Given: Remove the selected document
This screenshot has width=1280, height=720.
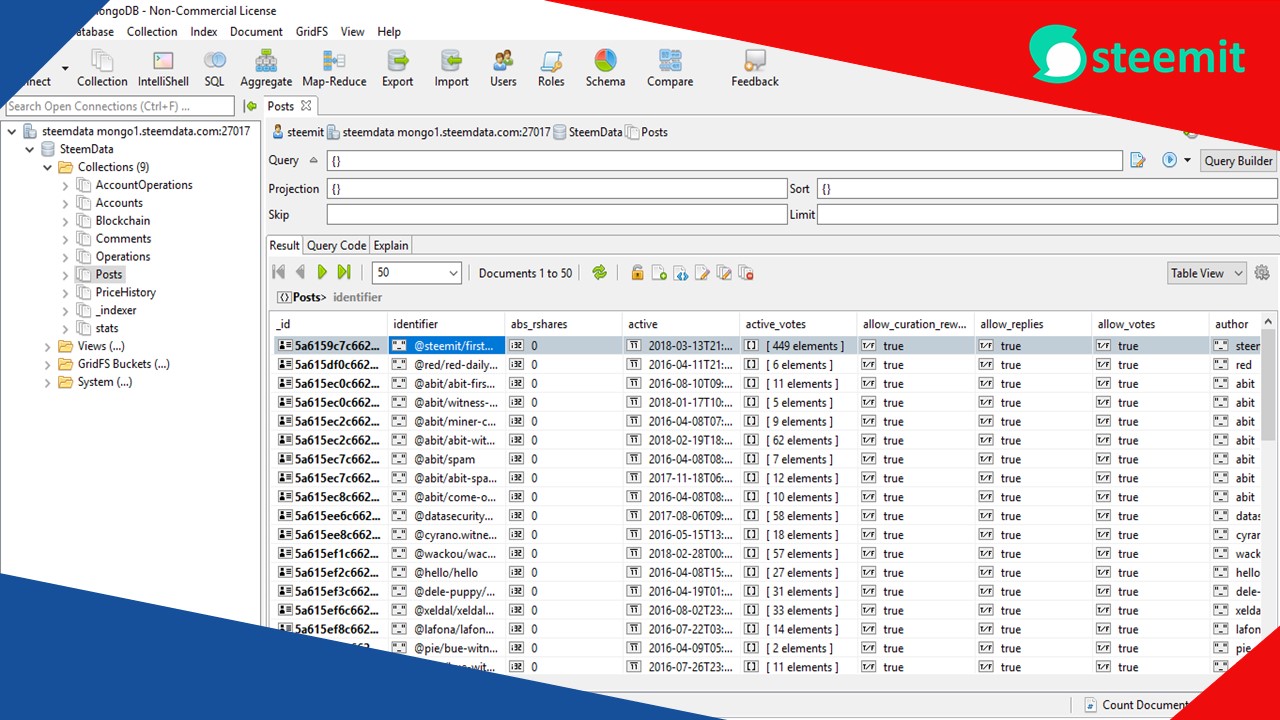Looking at the screenshot, I should (x=745, y=272).
